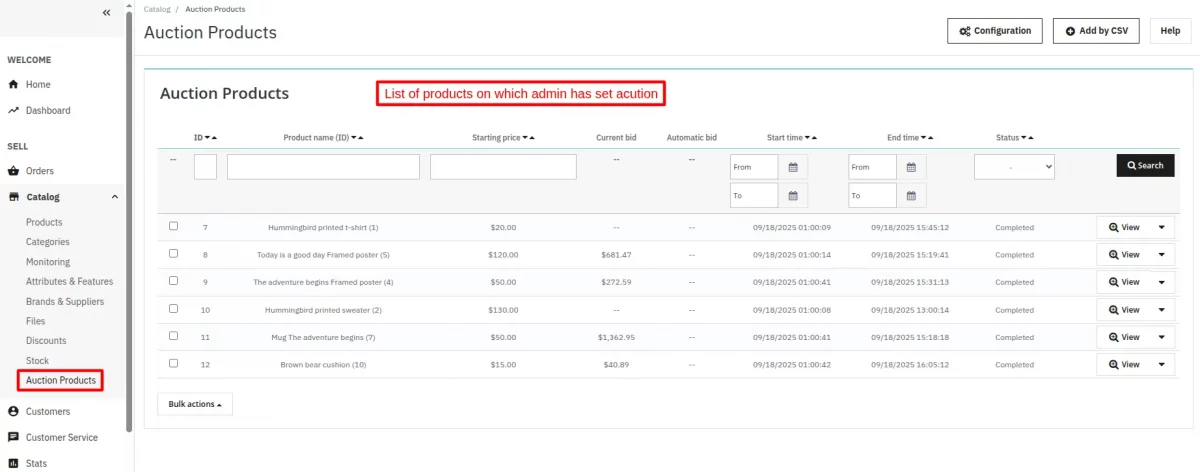The height and width of the screenshot is (472, 1200).
Task: View the Hummingbird printed t-shirt auction
Action: pos(1124,227)
